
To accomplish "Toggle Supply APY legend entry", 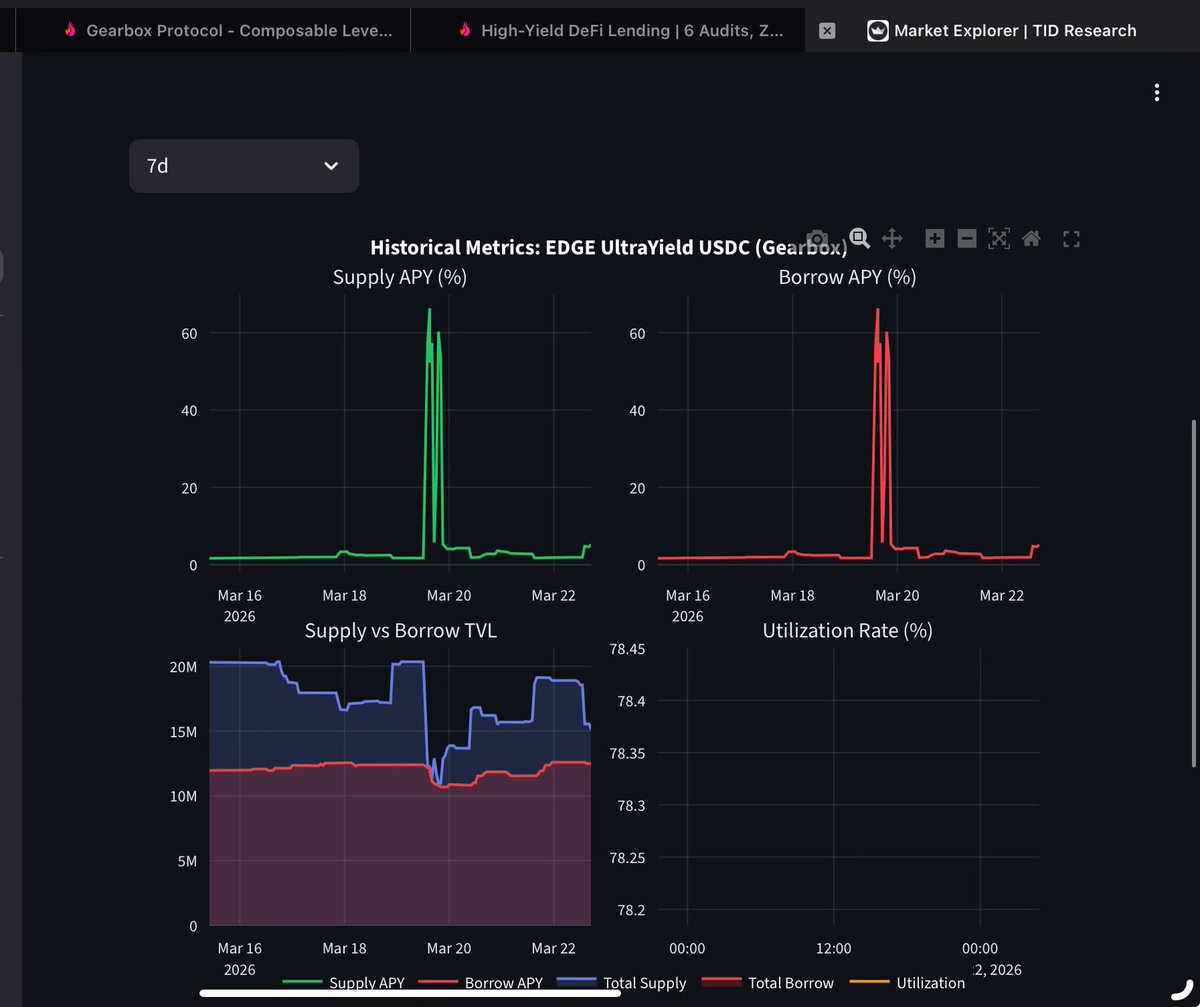I will [344, 983].
